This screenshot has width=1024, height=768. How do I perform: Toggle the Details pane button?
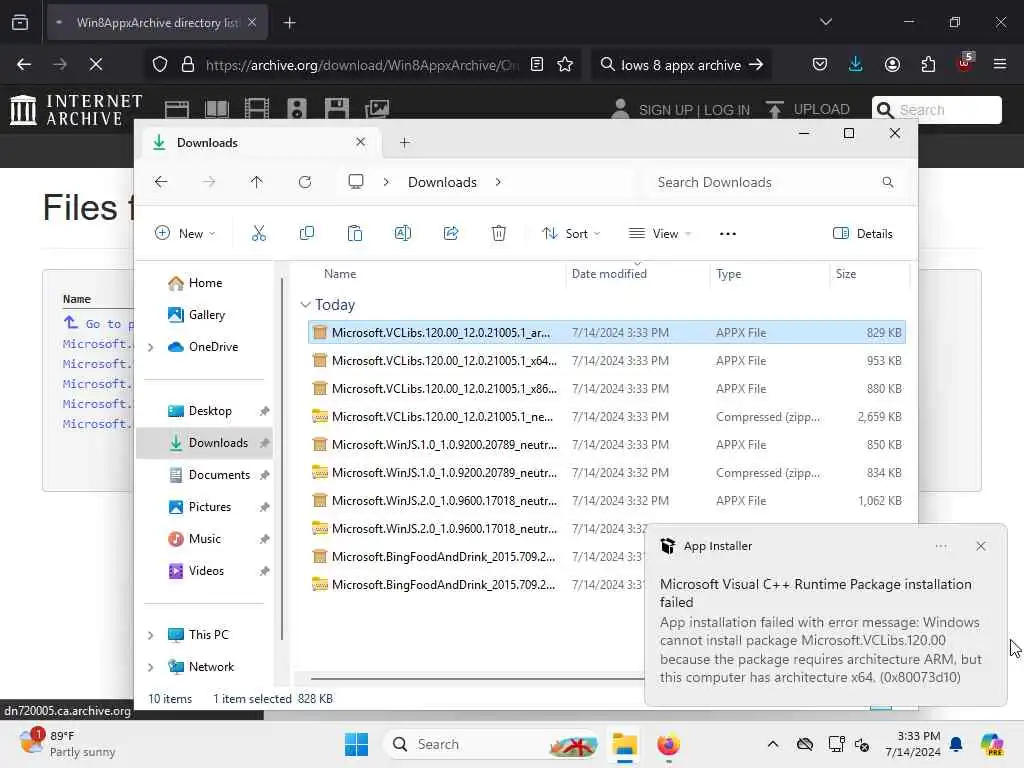863,233
